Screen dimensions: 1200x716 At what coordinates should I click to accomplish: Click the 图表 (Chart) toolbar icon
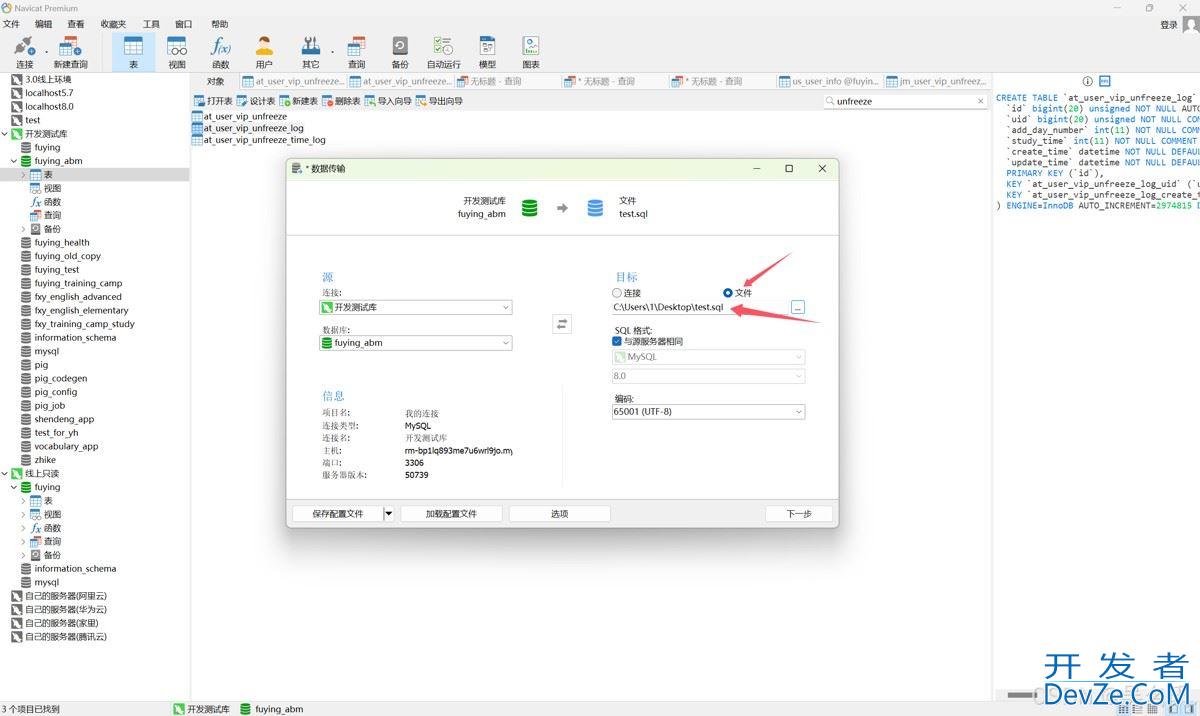tap(531, 51)
